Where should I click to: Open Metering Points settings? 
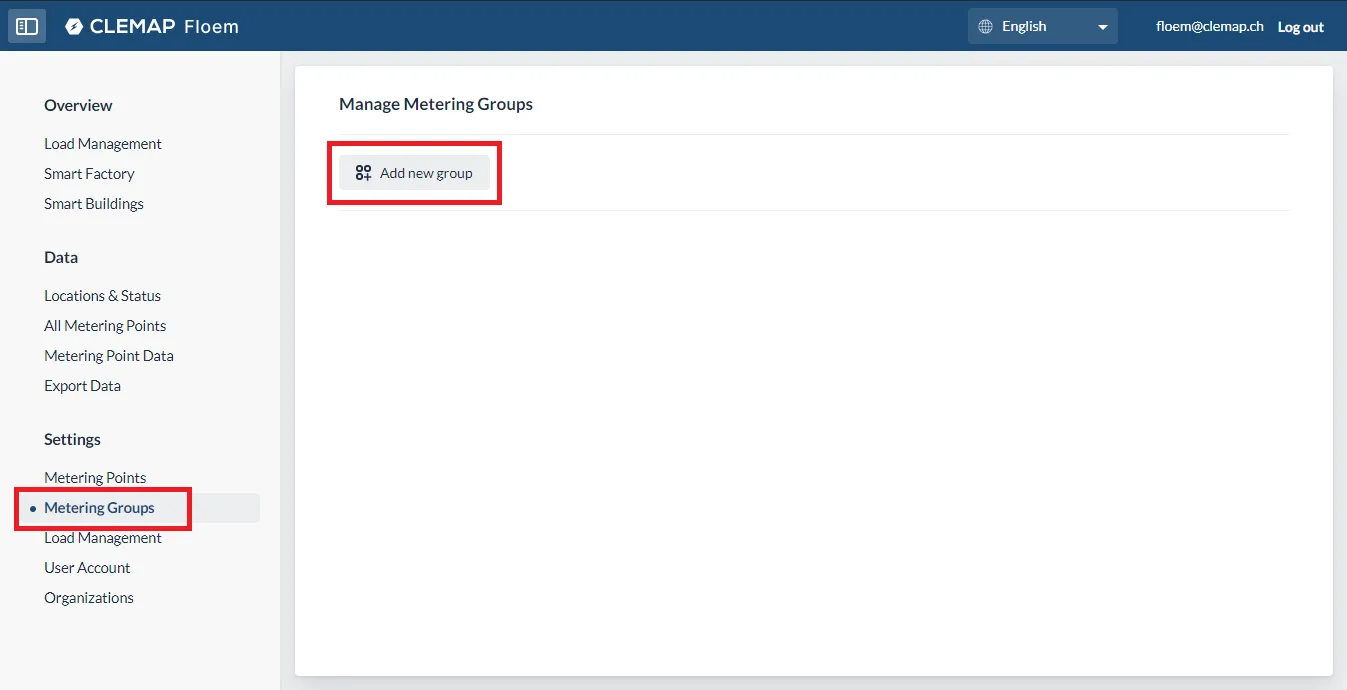click(95, 478)
